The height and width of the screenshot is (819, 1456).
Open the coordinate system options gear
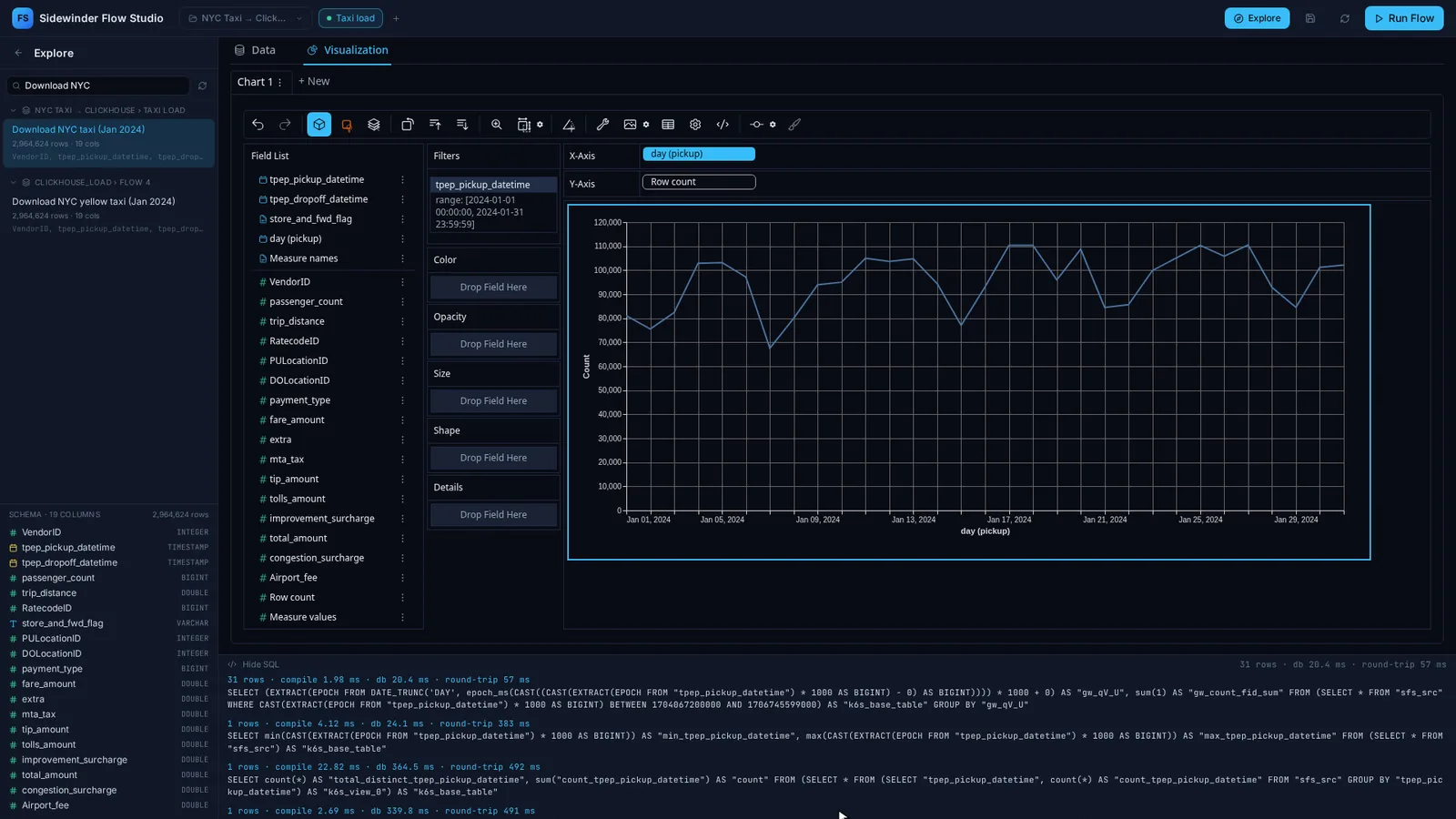(773, 125)
